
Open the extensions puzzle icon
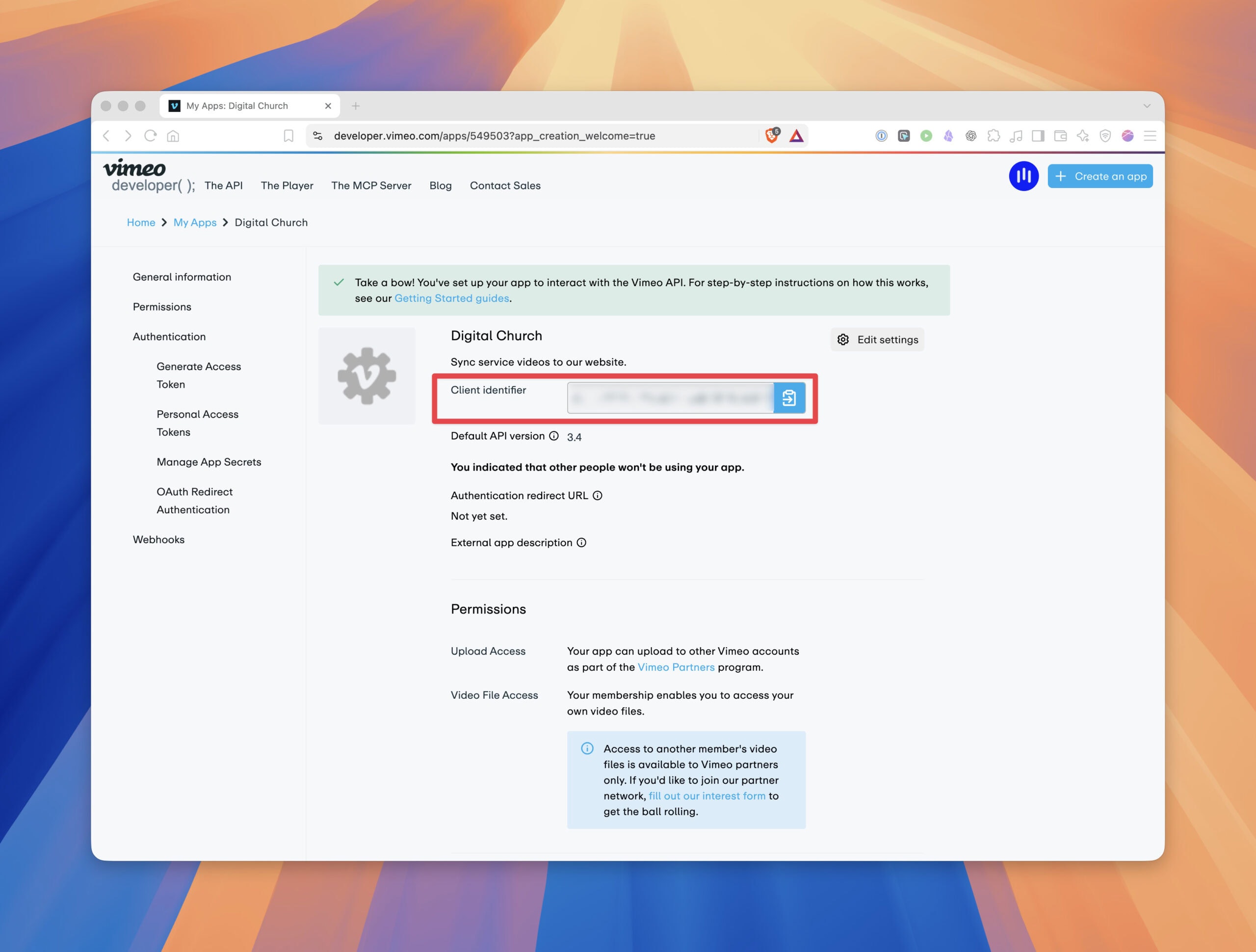pos(994,136)
